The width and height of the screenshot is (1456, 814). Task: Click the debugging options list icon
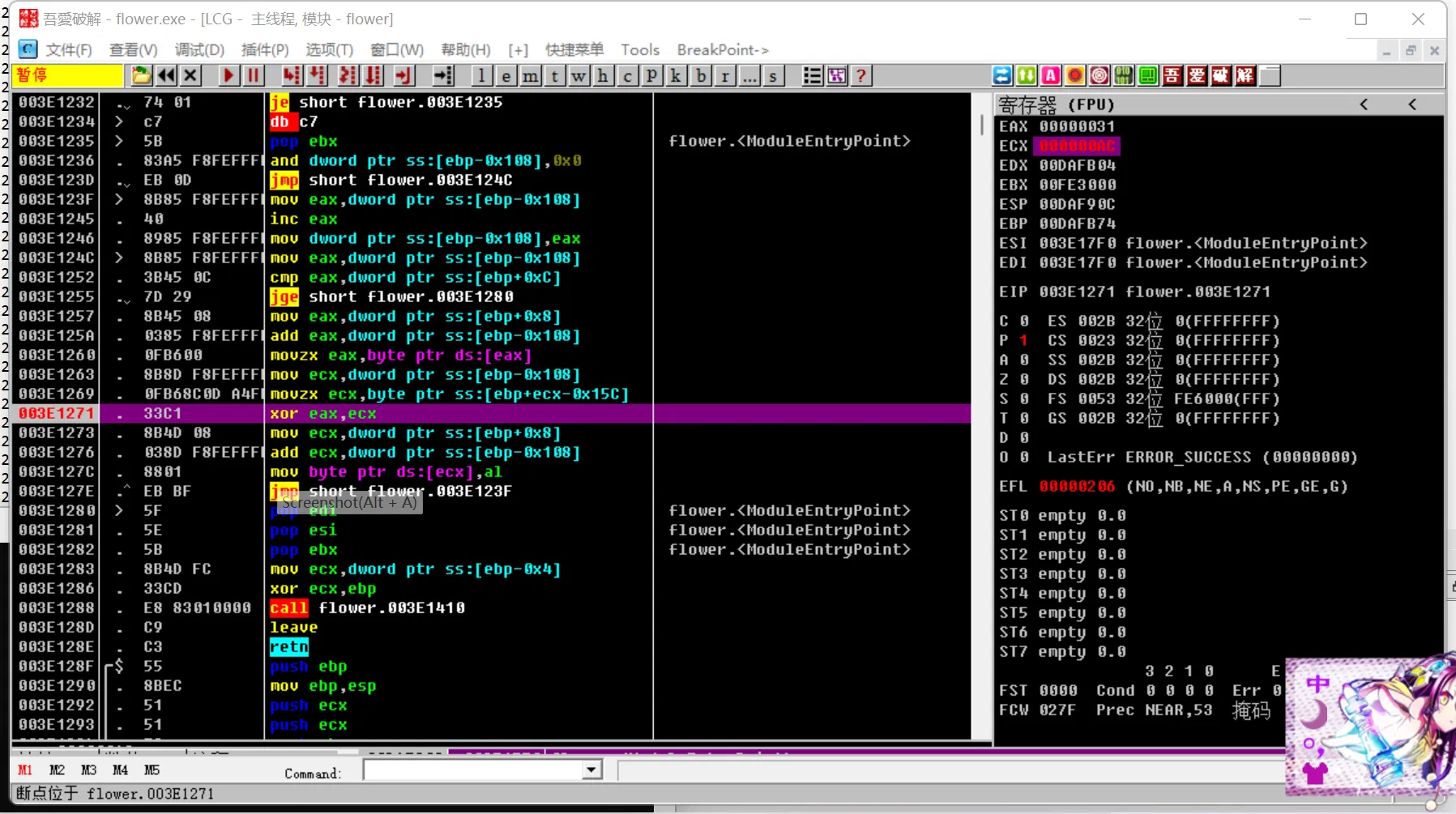click(812, 75)
